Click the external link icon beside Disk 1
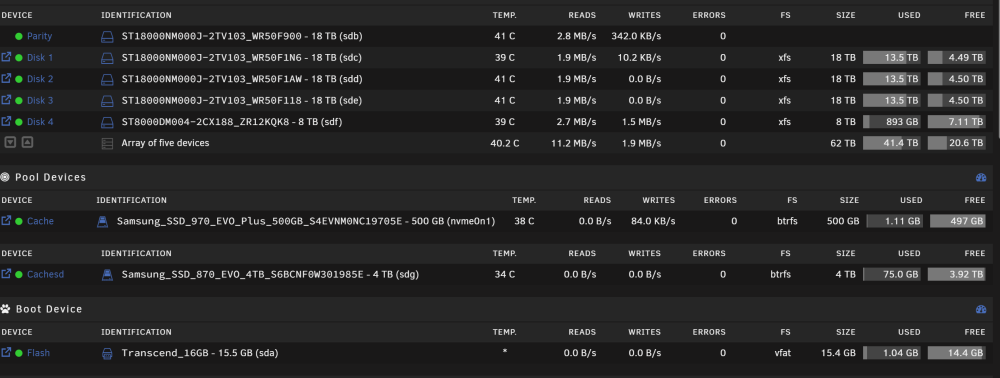This screenshot has width=1000, height=378. tap(6, 57)
